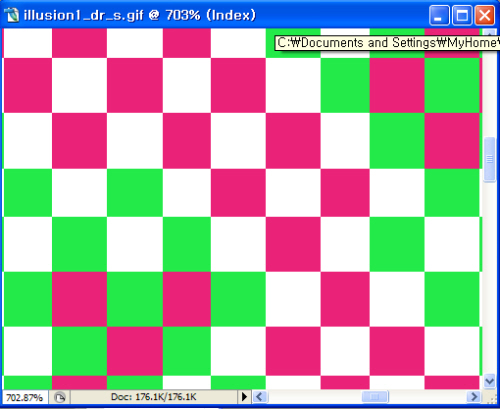Image resolution: width=500 pixels, height=409 pixels.
Task: Maximize the illusion1_dr_s.gif document window
Action: (462, 15)
